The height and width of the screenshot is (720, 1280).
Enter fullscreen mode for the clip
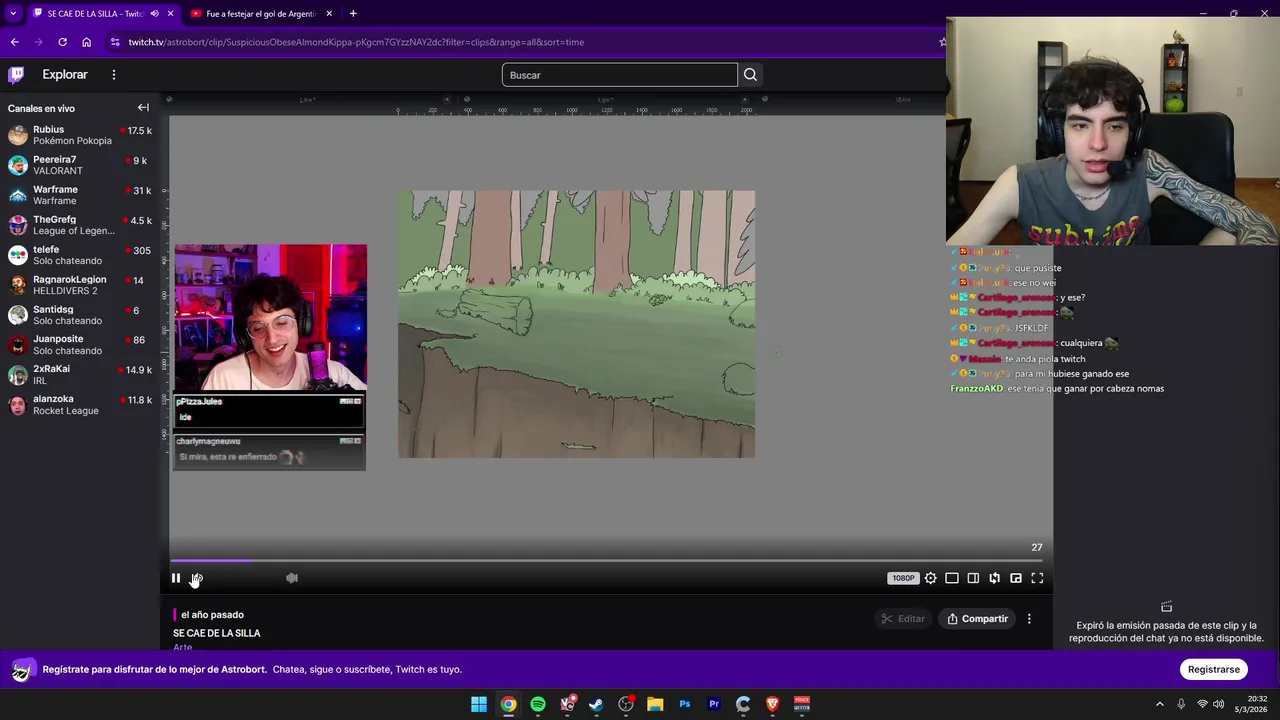tap(1037, 578)
